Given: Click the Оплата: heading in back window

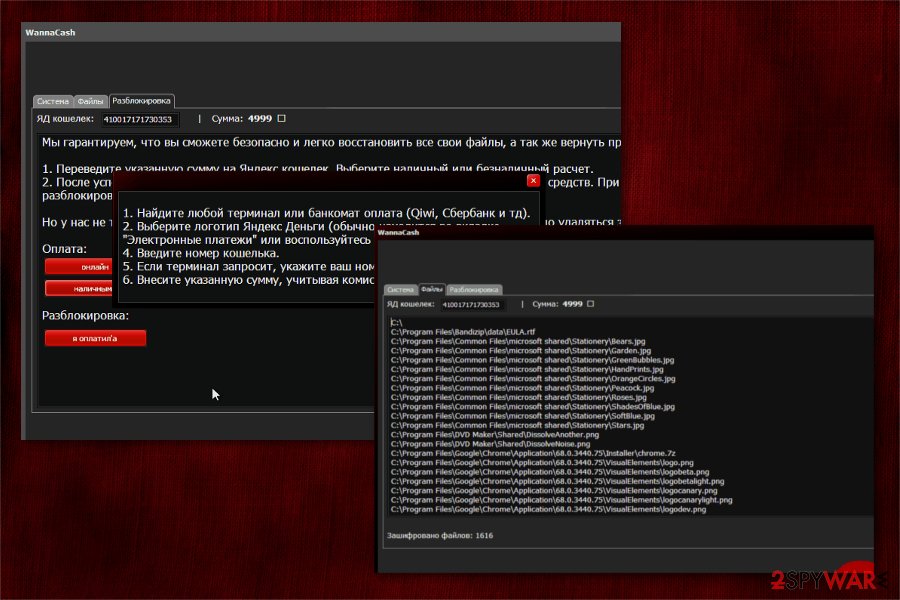Looking at the screenshot, I should (x=64, y=249).
